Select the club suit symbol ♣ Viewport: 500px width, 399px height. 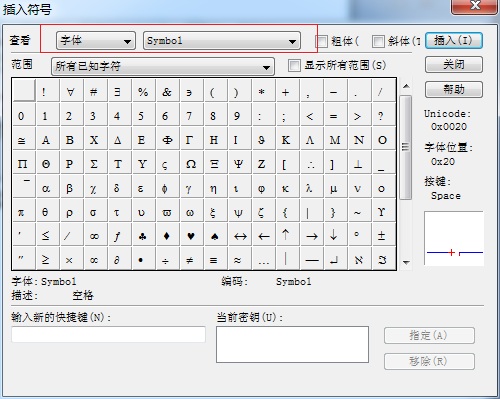[142, 236]
